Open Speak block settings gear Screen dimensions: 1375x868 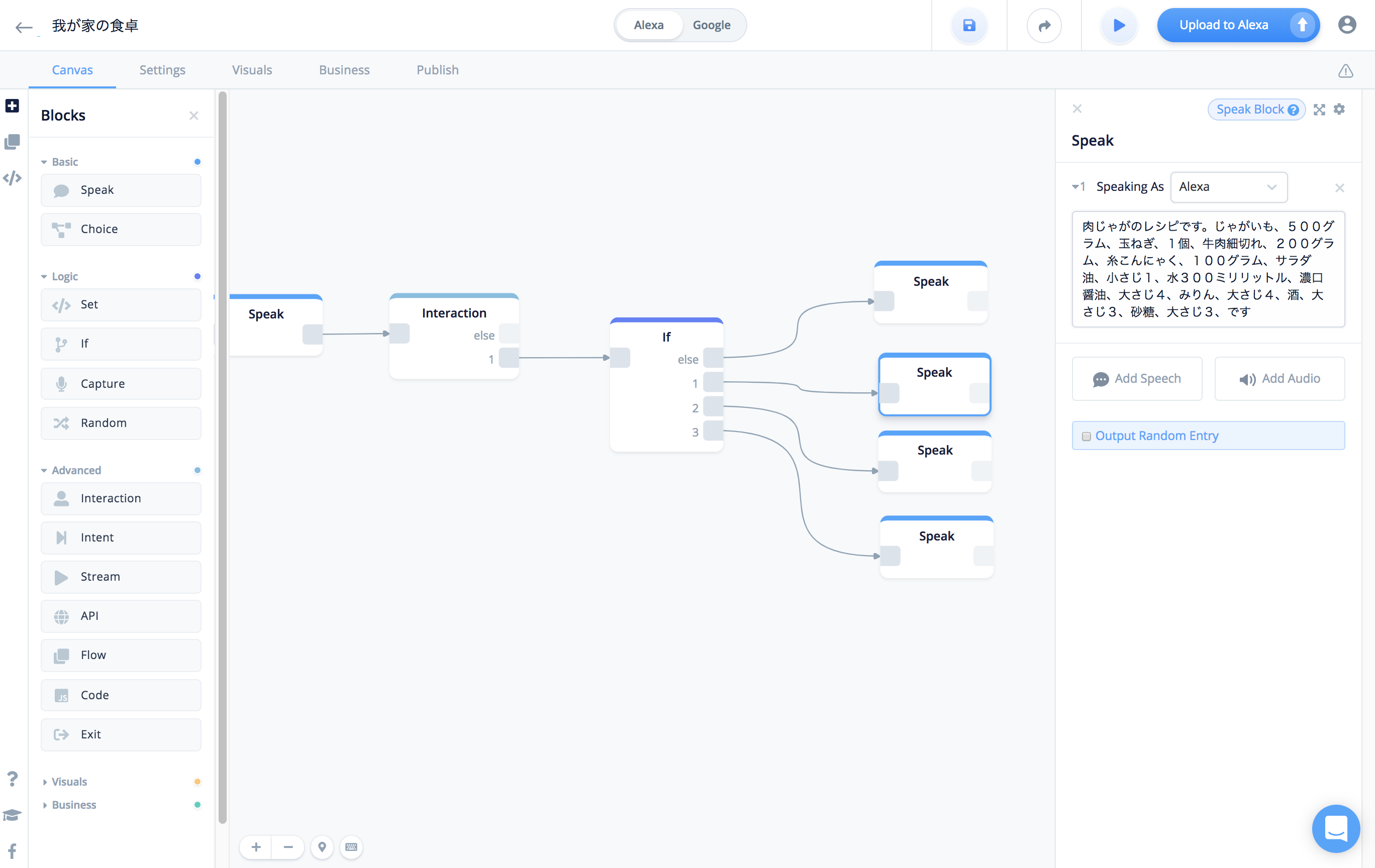[x=1339, y=109]
